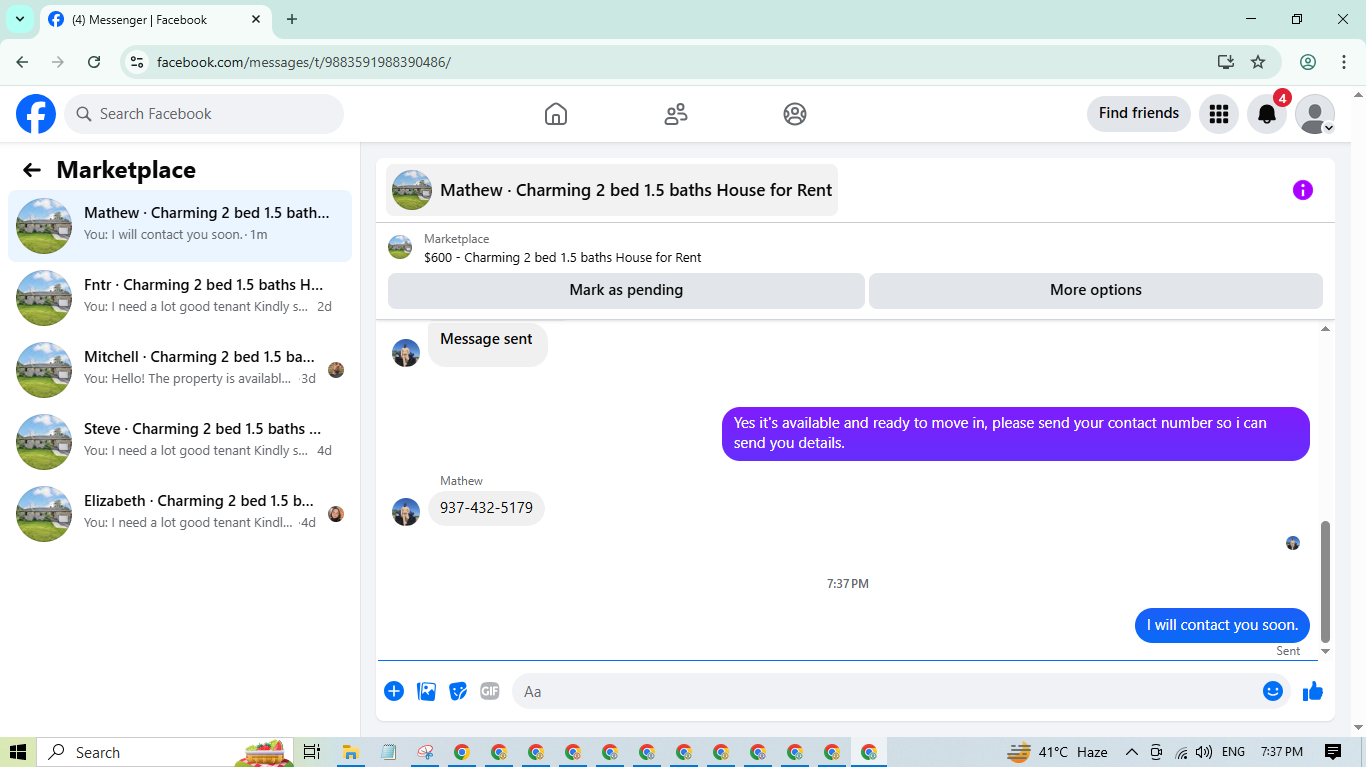Click the chat header Mathew listing title
Viewport: 1366px width, 767px height.
click(612, 190)
